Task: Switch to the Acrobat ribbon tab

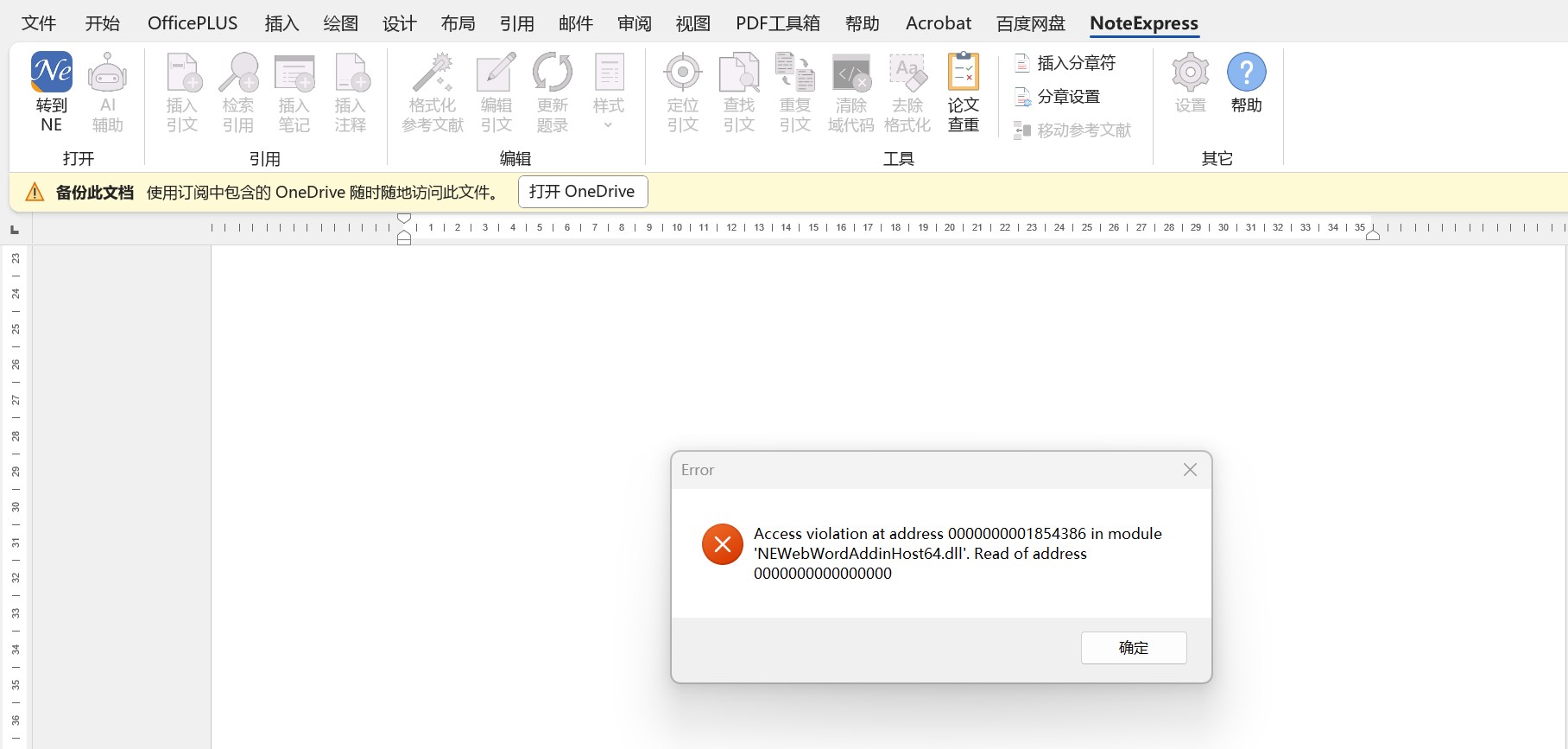Action: [x=938, y=23]
